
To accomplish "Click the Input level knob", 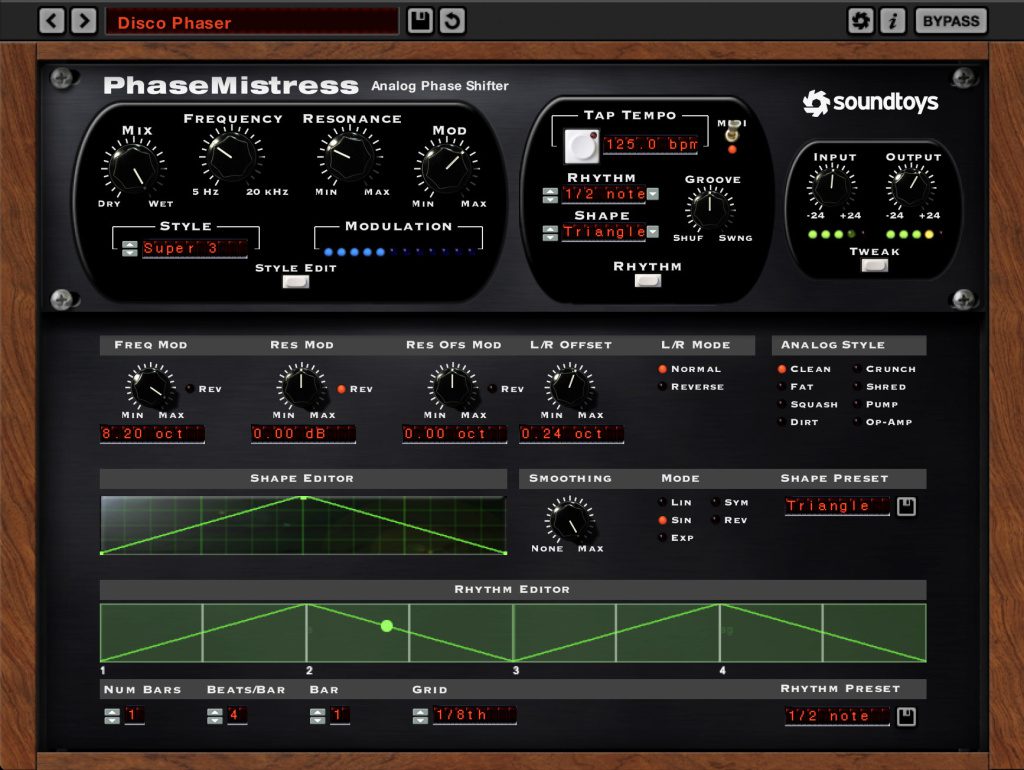I will coord(831,185).
